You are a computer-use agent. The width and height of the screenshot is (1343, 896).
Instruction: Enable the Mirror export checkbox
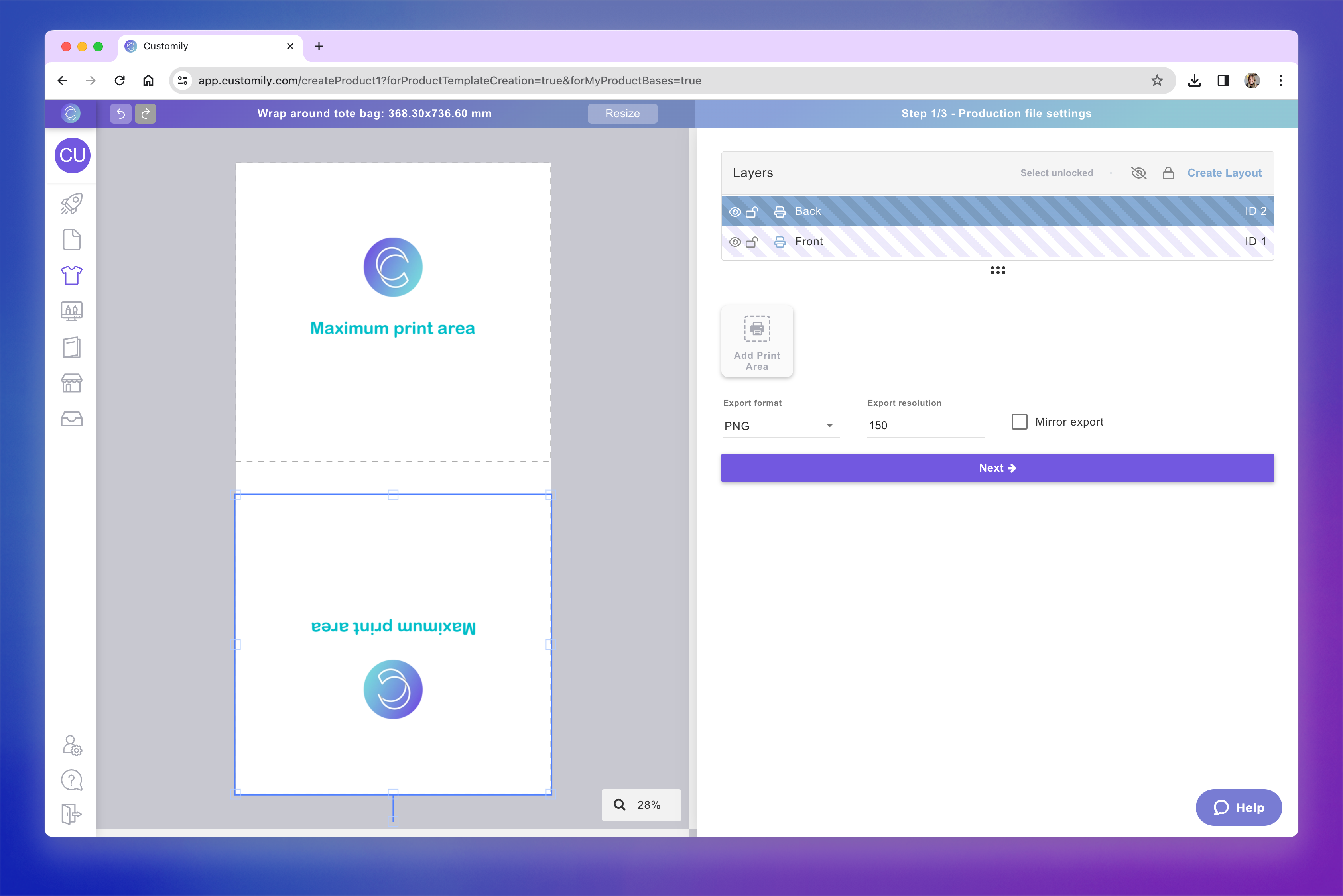coord(1019,422)
